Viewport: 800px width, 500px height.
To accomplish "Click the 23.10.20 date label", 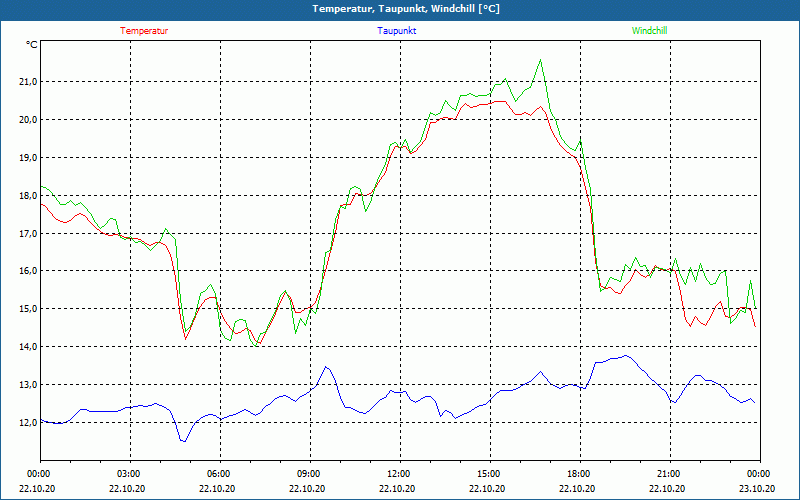I will pyautogui.click(x=757, y=488).
